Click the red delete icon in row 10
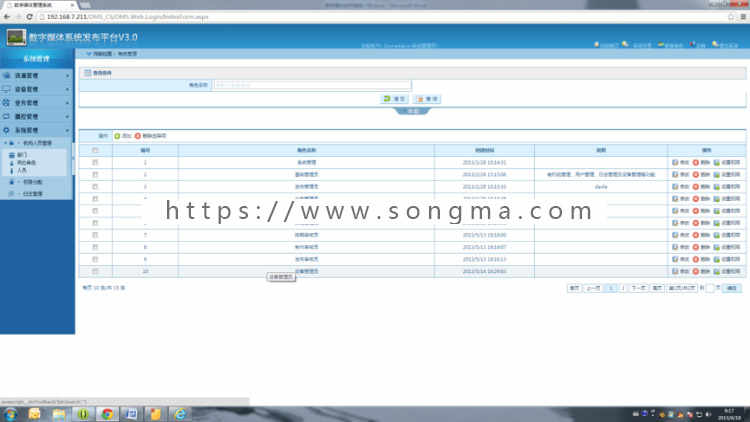This screenshot has height=422, width=750. point(695,271)
